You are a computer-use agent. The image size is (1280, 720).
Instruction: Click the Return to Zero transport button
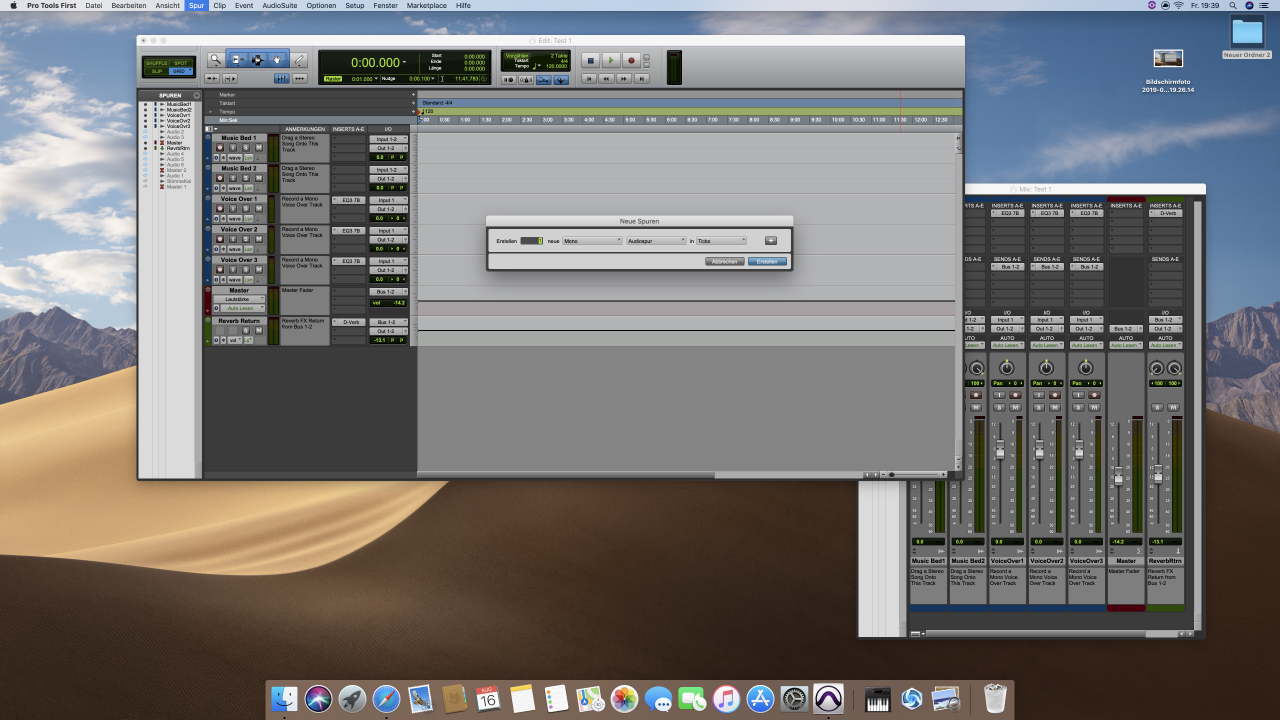tap(590, 78)
